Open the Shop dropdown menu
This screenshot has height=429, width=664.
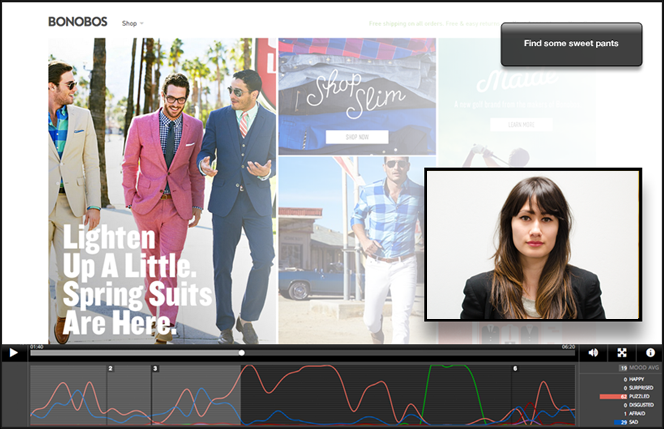(x=133, y=23)
